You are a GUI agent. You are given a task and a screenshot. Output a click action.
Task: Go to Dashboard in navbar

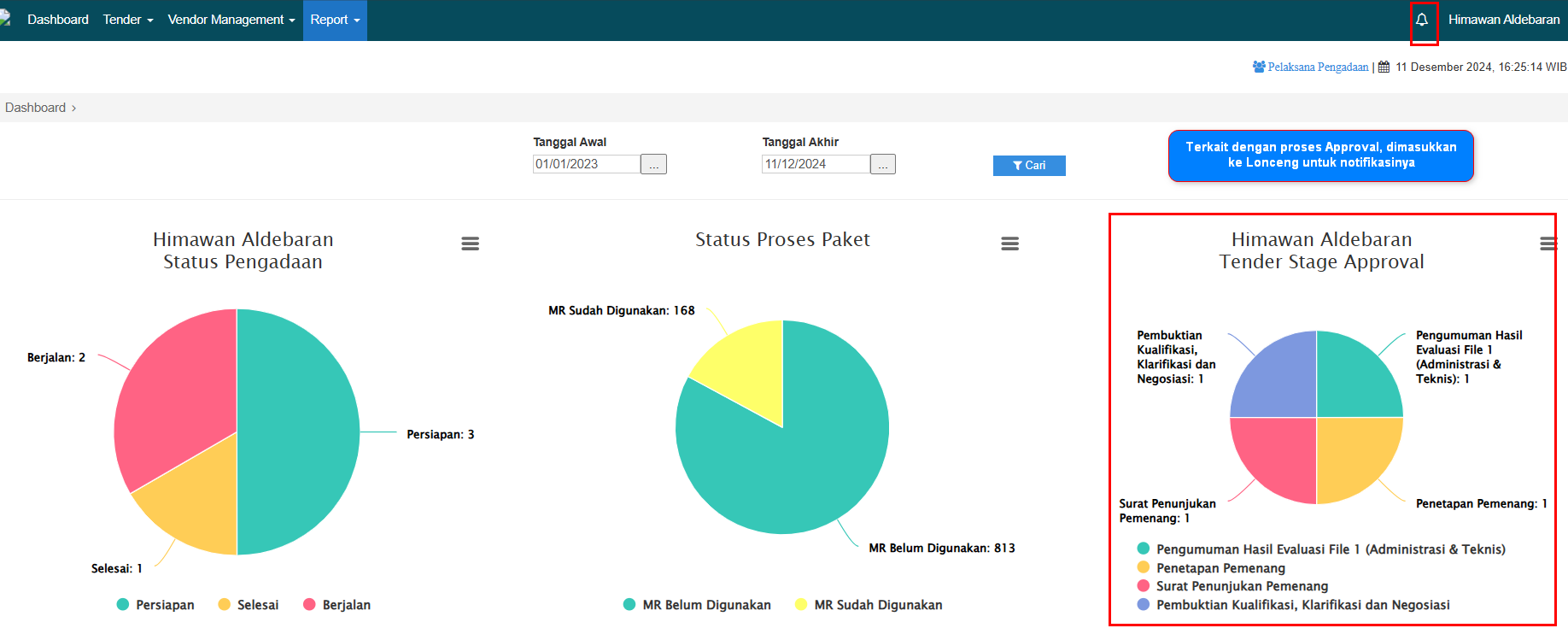(57, 20)
